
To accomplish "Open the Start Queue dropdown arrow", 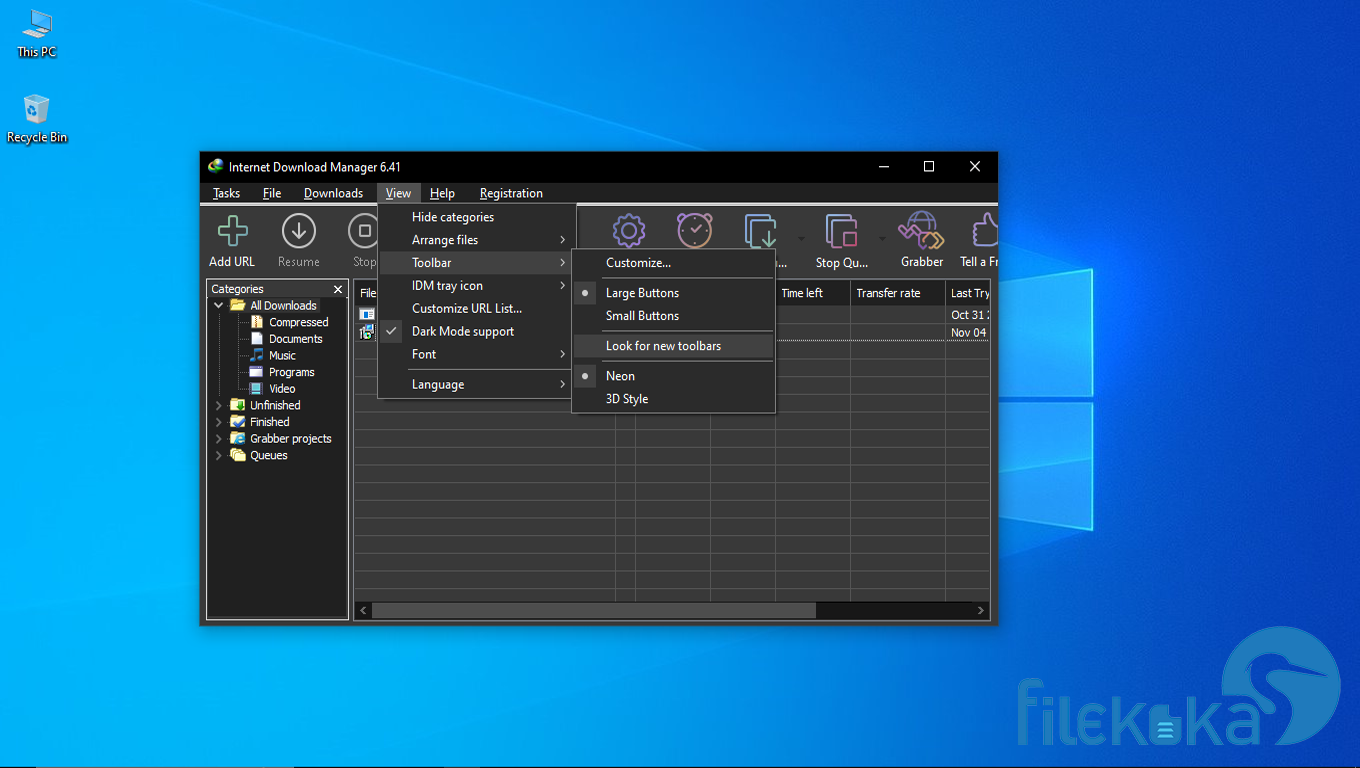I will [801, 239].
